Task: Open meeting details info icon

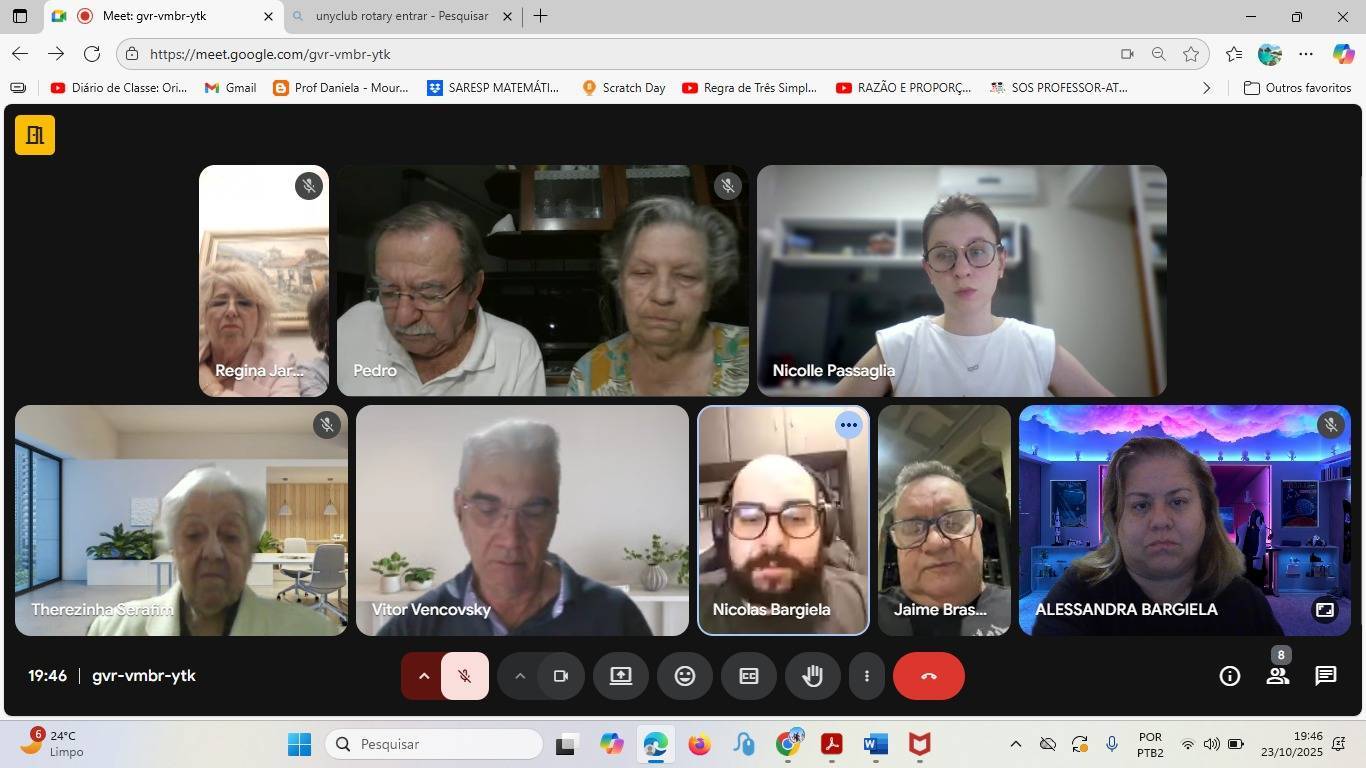Action: (1229, 676)
